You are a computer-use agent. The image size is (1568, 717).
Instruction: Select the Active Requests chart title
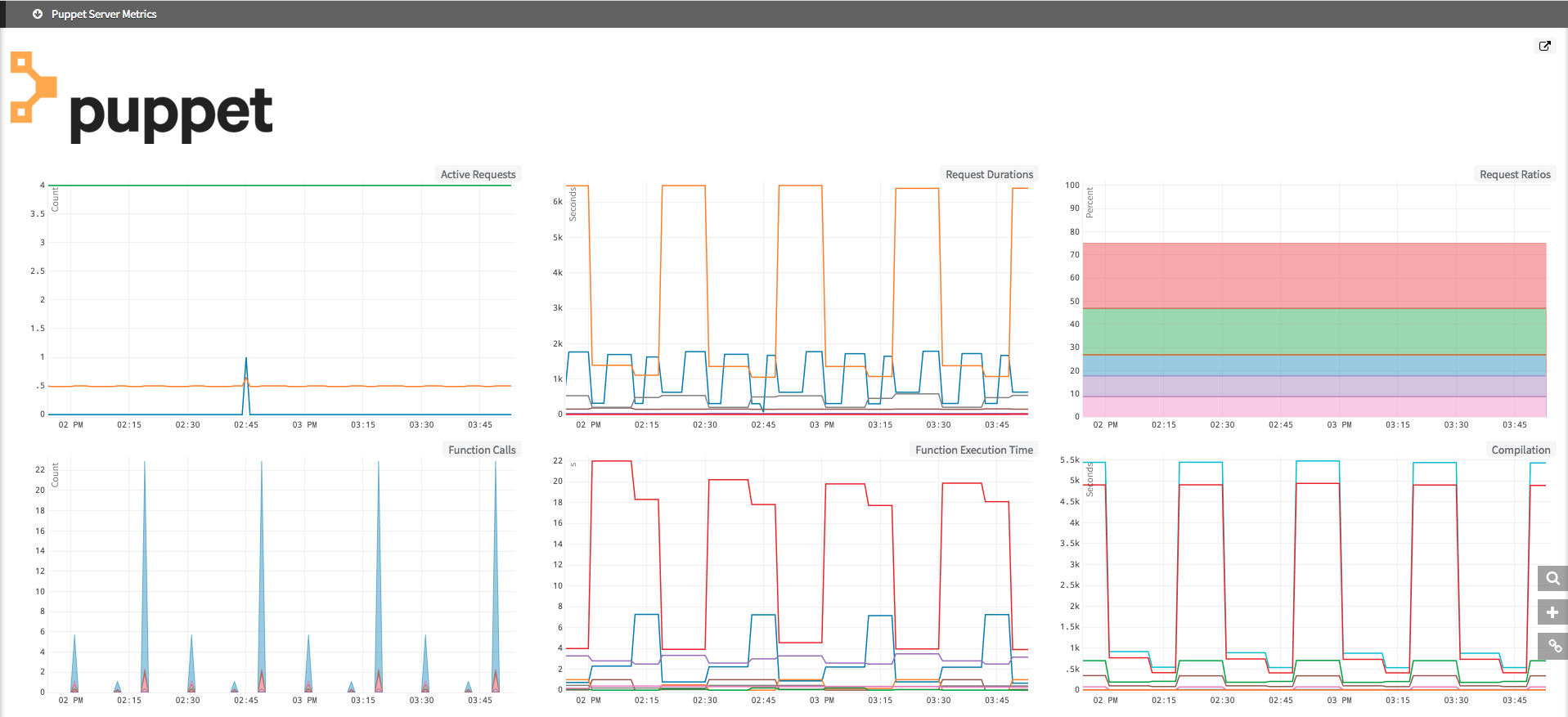pyautogui.click(x=478, y=174)
